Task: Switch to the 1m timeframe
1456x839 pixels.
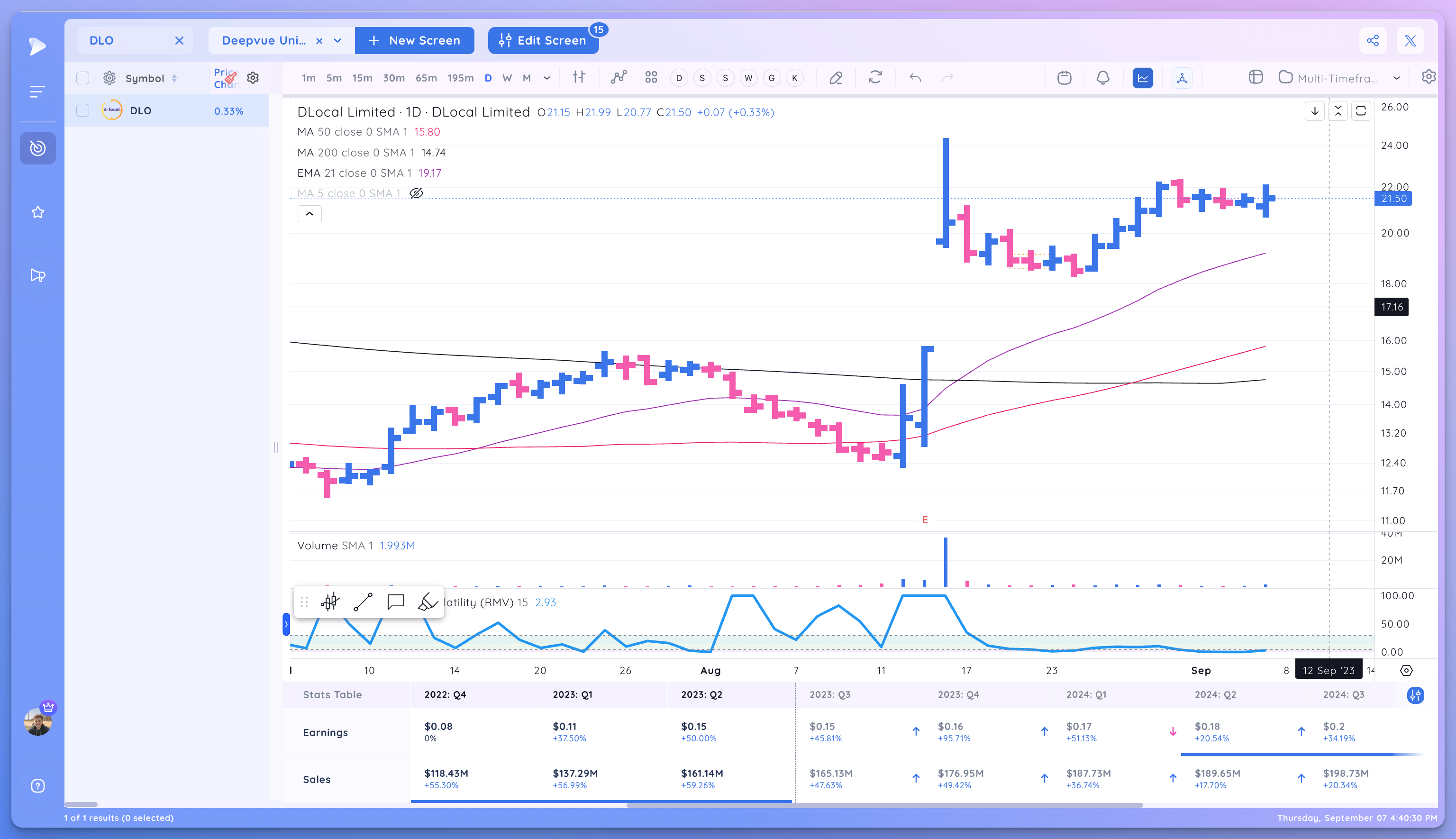Action: coord(309,78)
